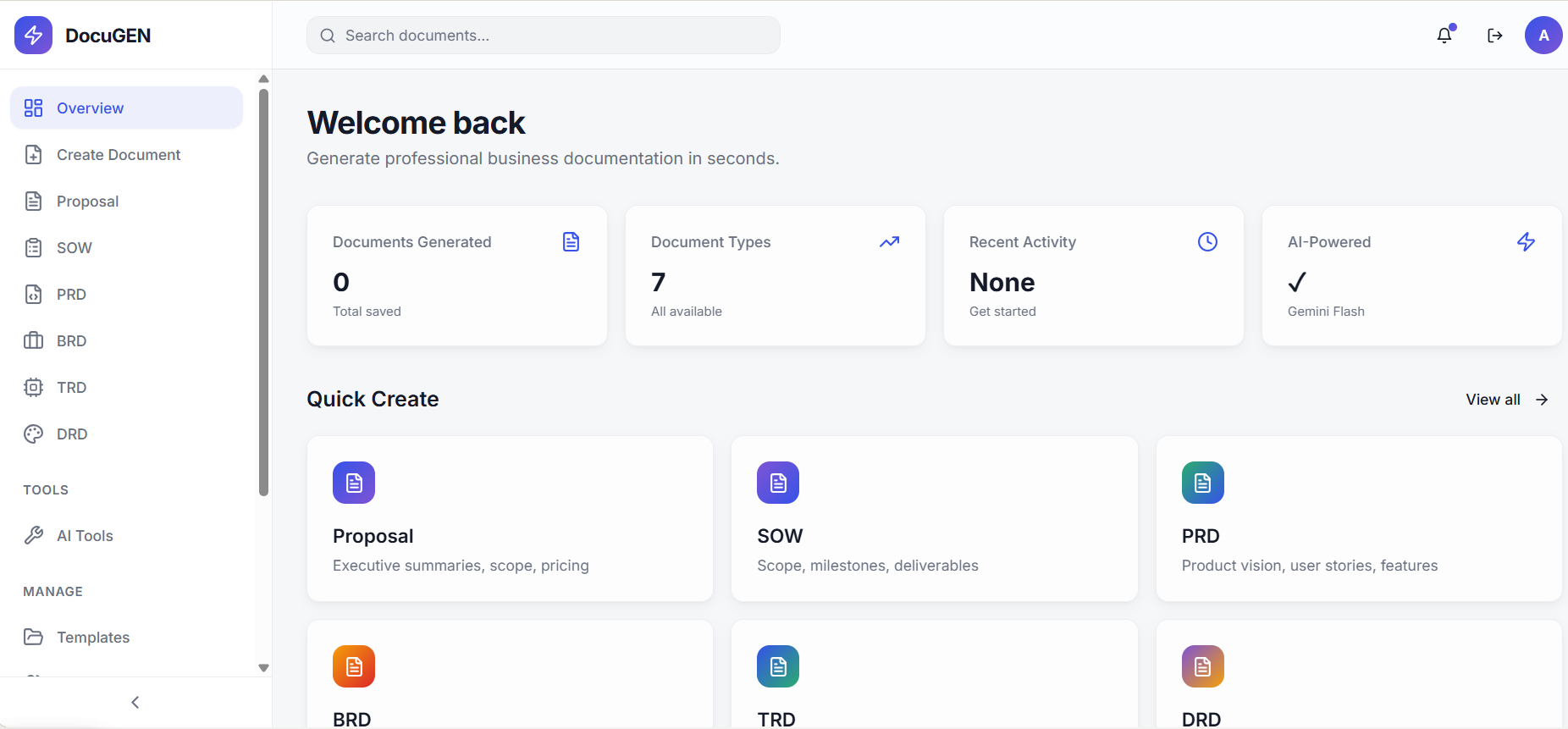Open TRD in the sidebar
Viewport: 1568px width, 729px height.
(x=126, y=387)
